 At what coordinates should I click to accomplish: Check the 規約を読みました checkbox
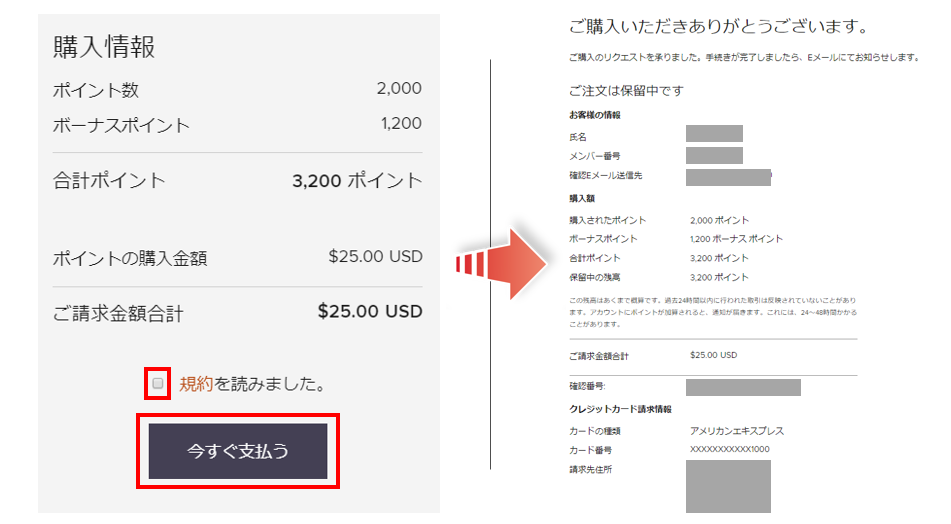(158, 383)
